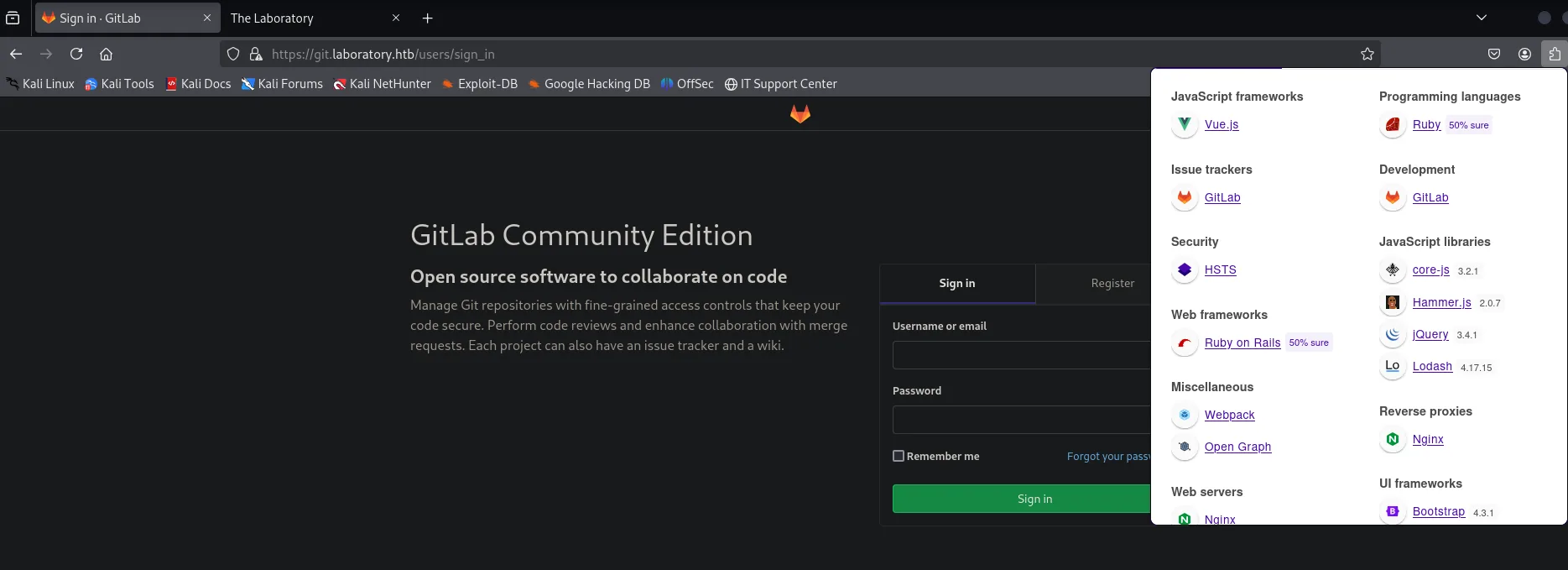Click the Lodash icon
The image size is (1568, 570).
pos(1393,366)
